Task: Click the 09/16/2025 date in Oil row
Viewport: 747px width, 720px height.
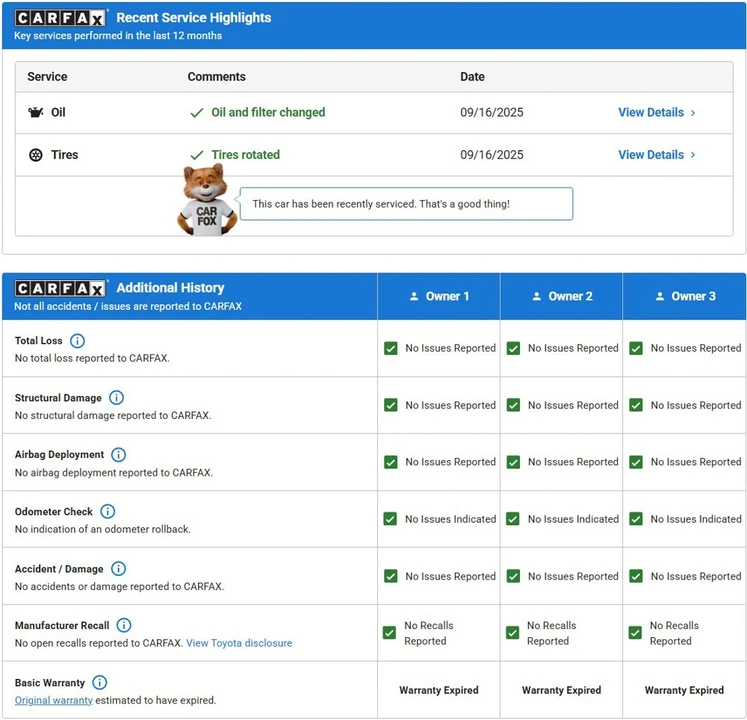Action: 492,112
